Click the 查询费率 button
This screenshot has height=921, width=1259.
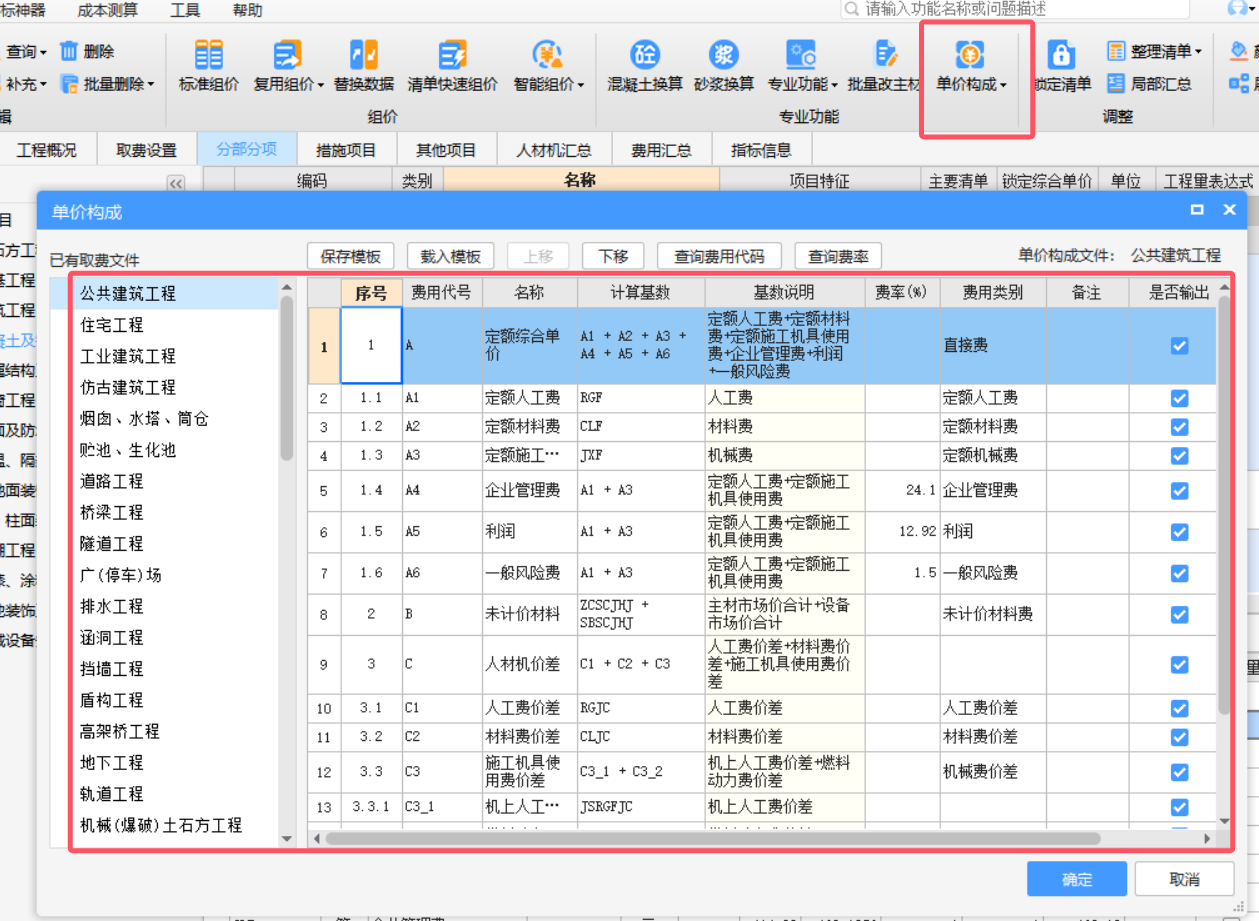click(x=838, y=256)
